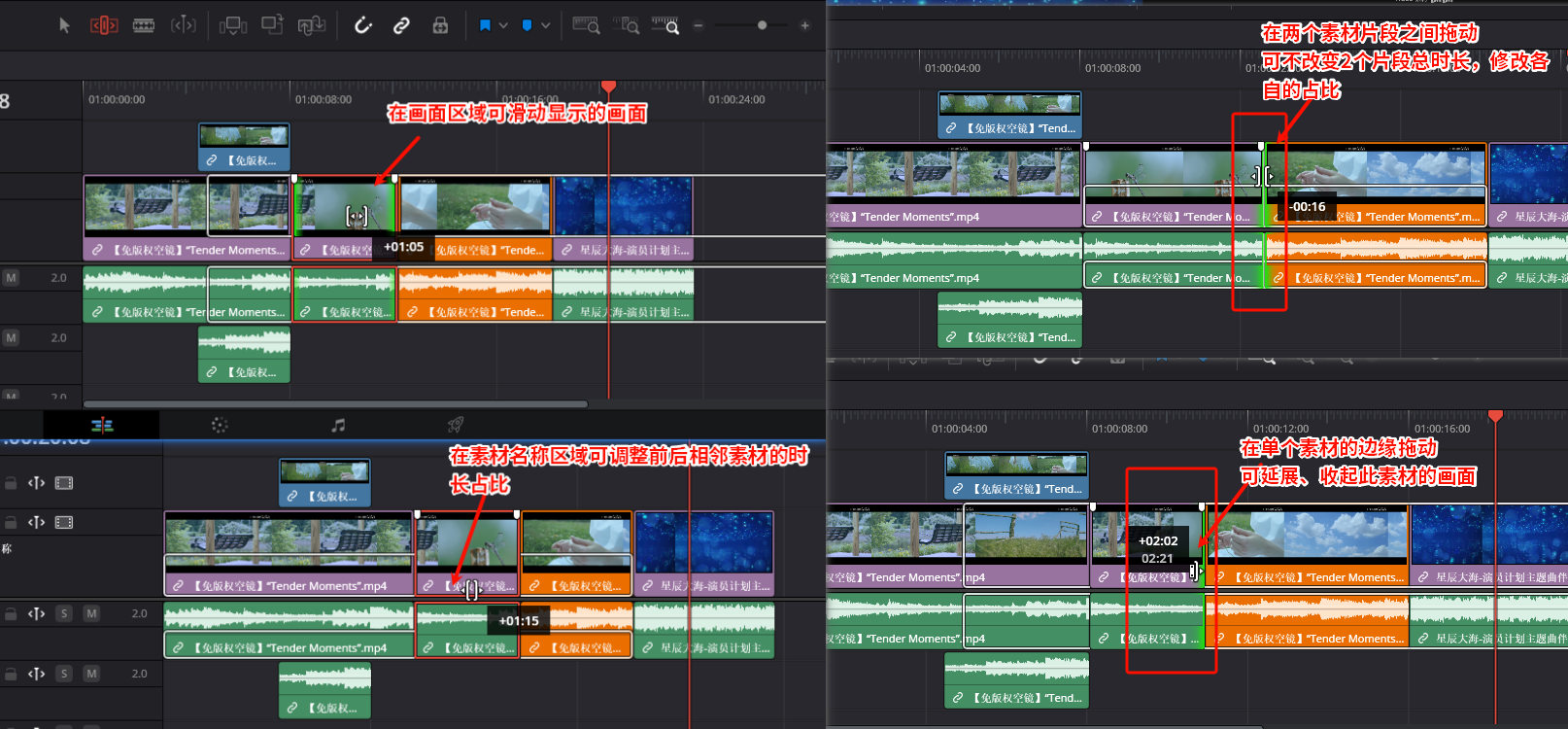This screenshot has width=1568, height=729.
Task: Click the Replace Clip toolbar icon
Action: [x=311, y=25]
